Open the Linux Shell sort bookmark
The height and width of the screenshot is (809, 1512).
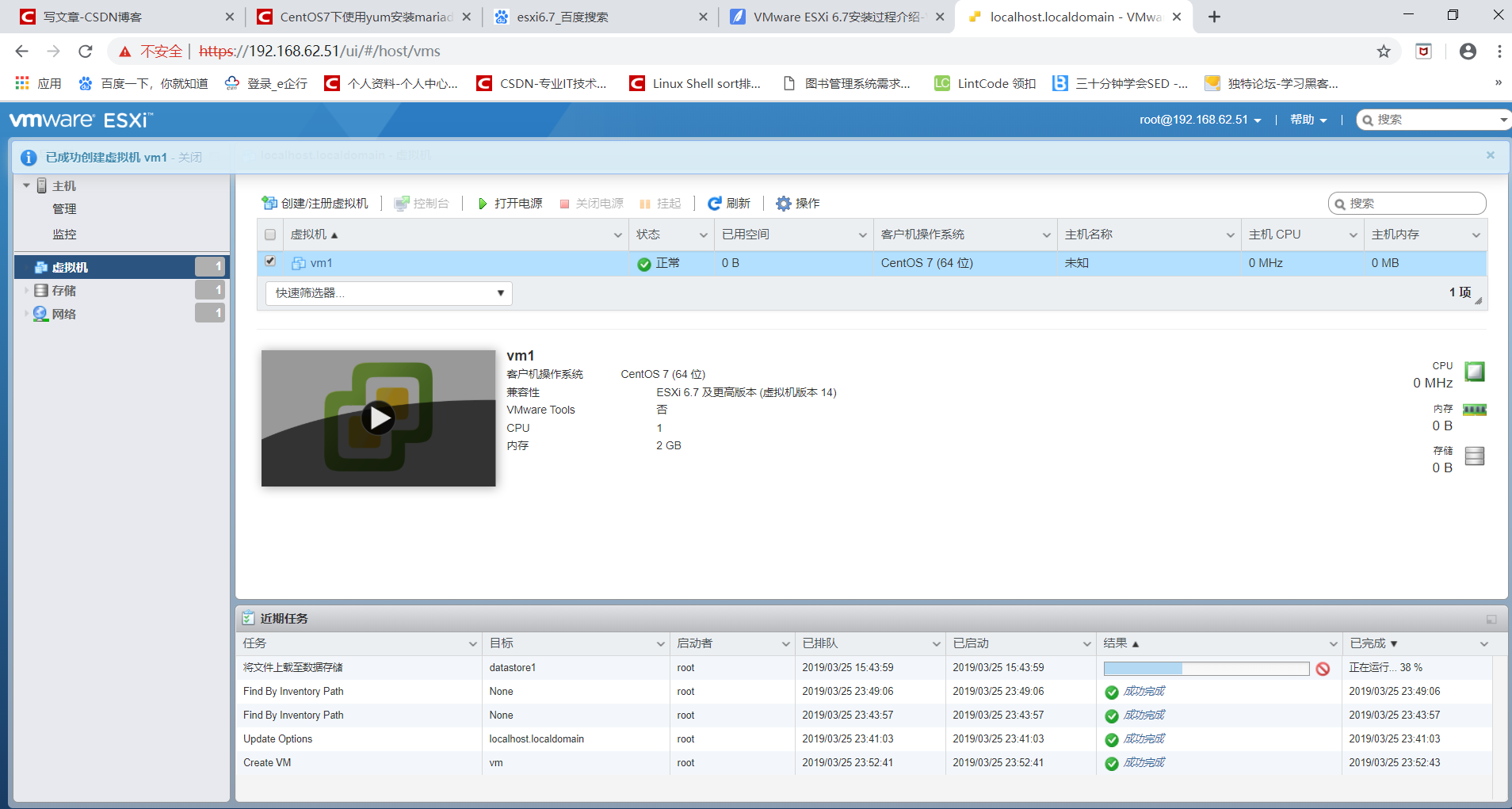tap(695, 83)
